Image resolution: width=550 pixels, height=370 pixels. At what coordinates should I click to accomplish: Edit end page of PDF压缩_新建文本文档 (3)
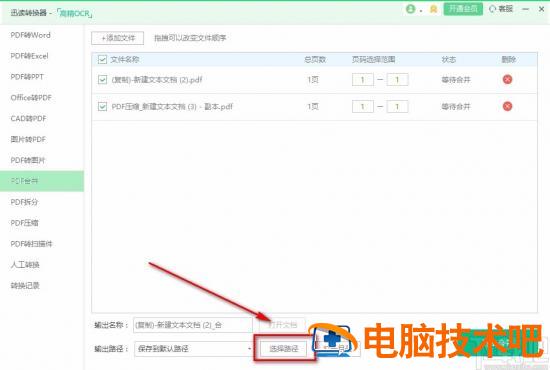click(x=397, y=106)
